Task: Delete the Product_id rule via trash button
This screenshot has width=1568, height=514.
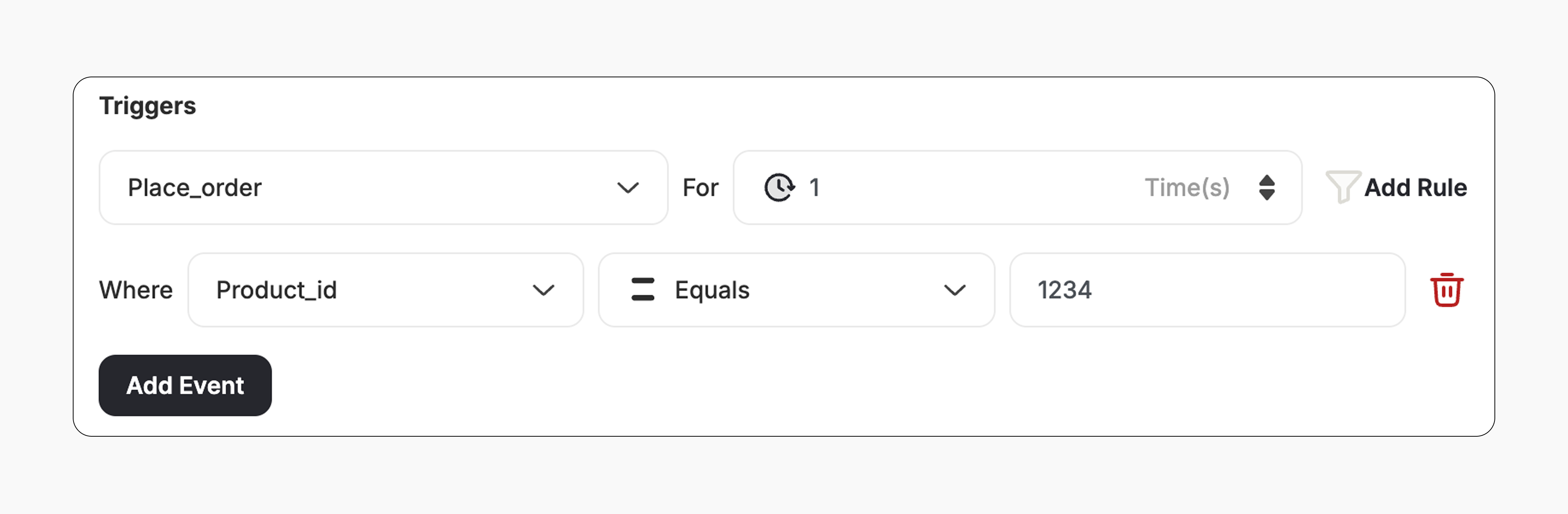Action: pos(1447,290)
